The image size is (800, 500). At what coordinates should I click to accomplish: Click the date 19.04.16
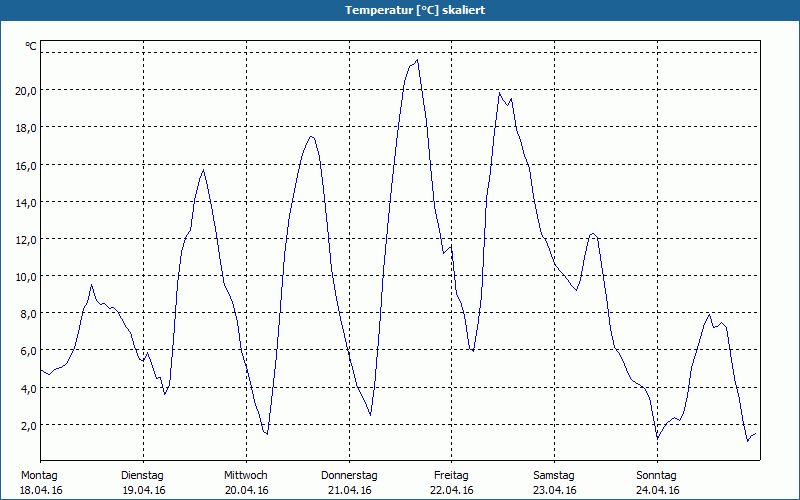(x=144, y=490)
